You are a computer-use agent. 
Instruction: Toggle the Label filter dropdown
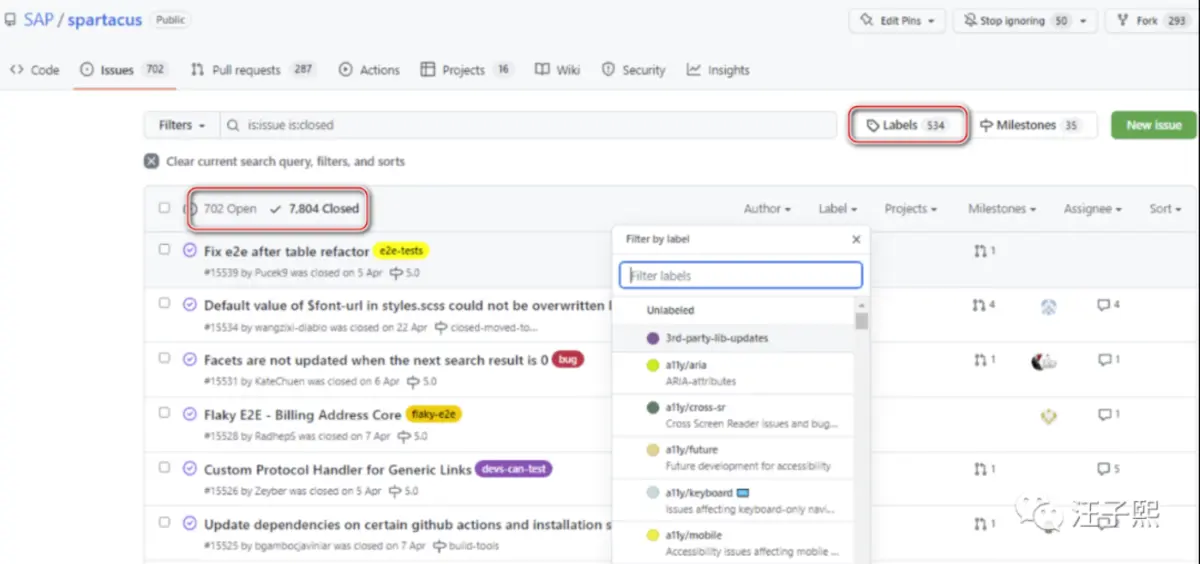point(838,209)
